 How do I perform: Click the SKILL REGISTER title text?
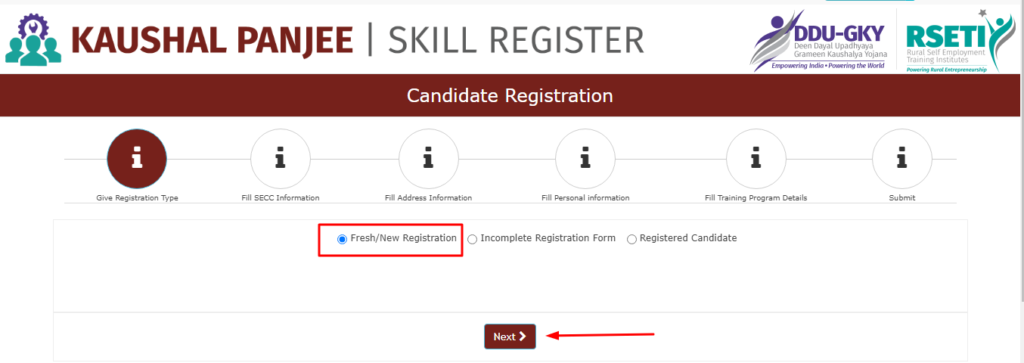coord(516,40)
